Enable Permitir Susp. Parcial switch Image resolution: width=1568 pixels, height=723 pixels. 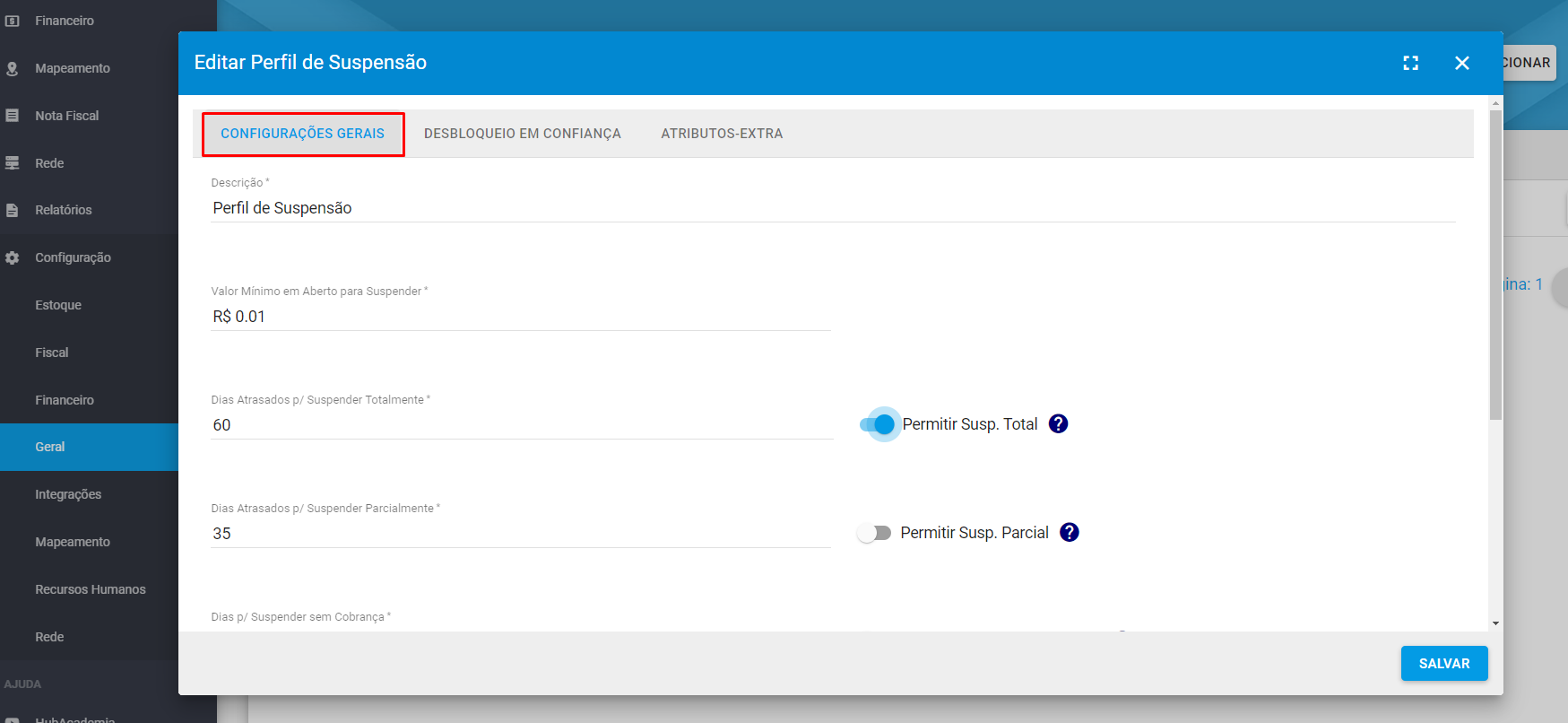click(x=873, y=533)
